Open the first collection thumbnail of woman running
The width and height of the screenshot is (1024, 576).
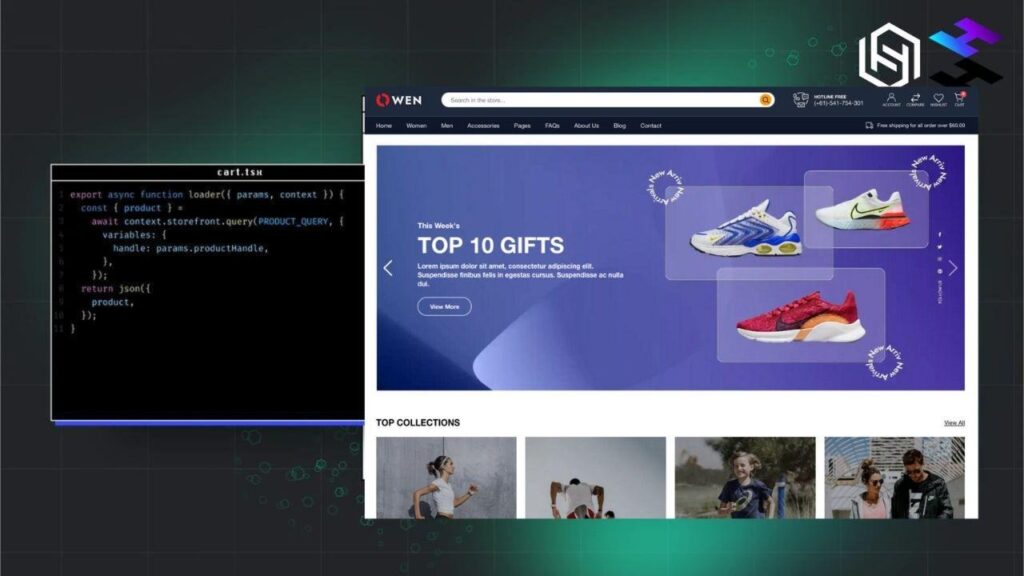pyautogui.click(x=446, y=477)
